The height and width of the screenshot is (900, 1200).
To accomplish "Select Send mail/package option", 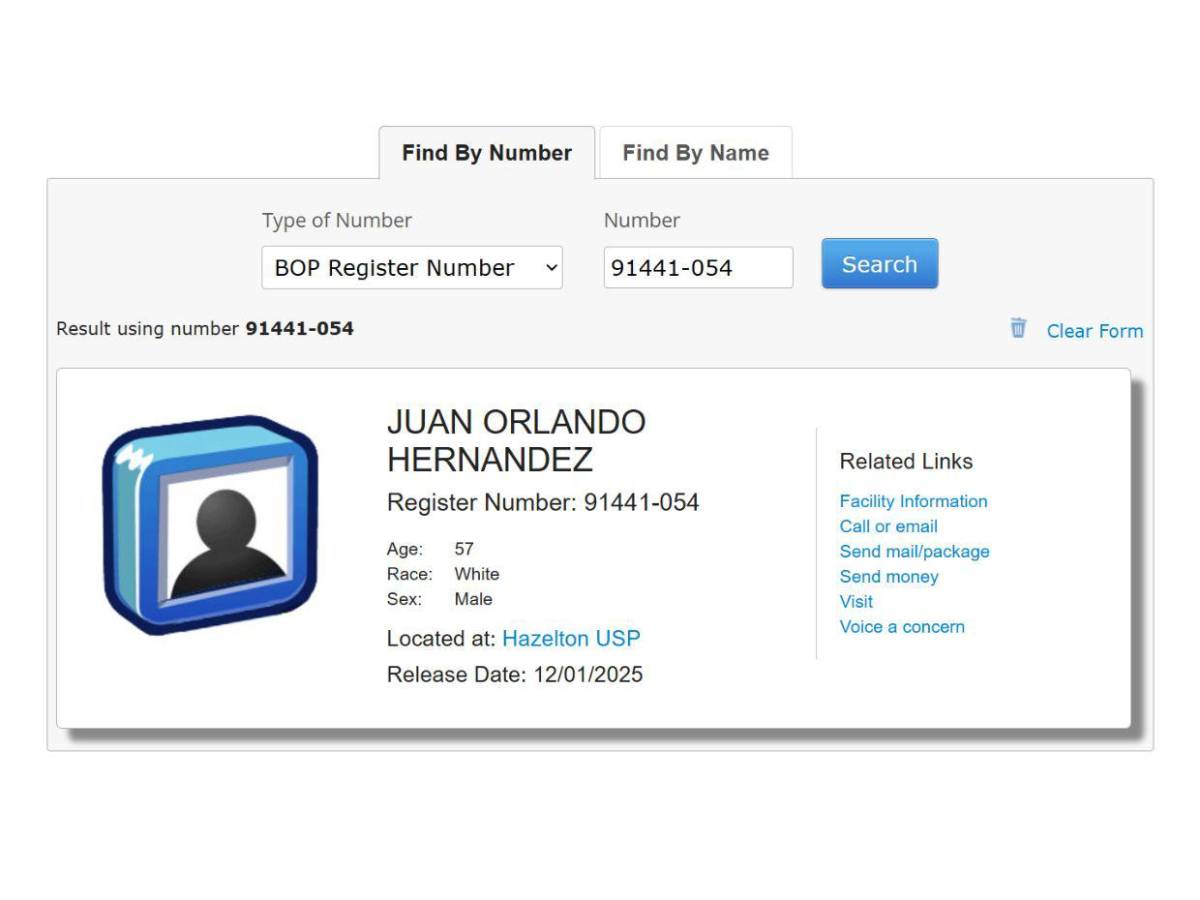I will [915, 551].
